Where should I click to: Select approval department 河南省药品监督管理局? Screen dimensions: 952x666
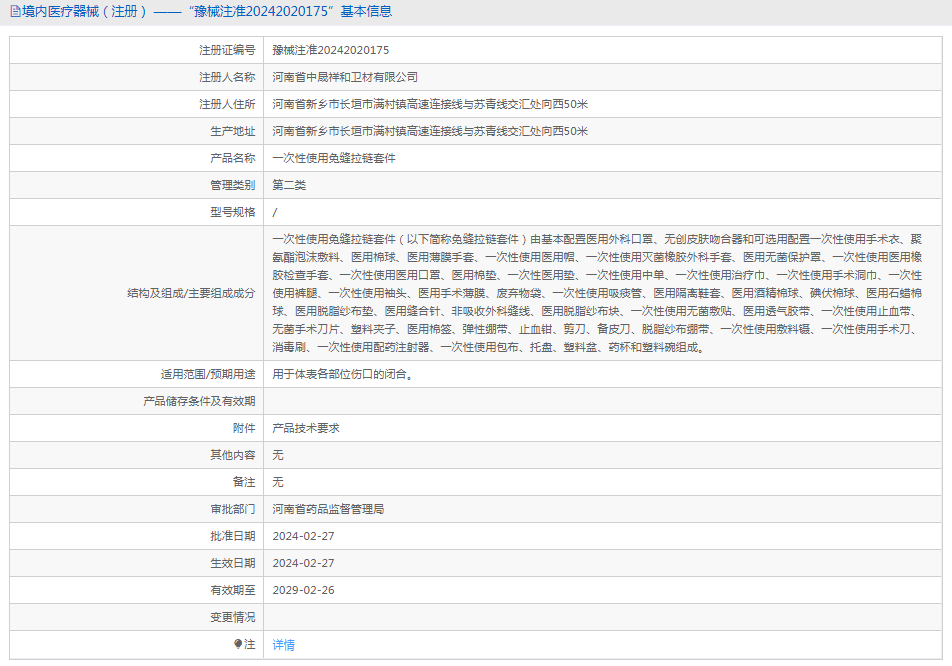tap(328, 509)
